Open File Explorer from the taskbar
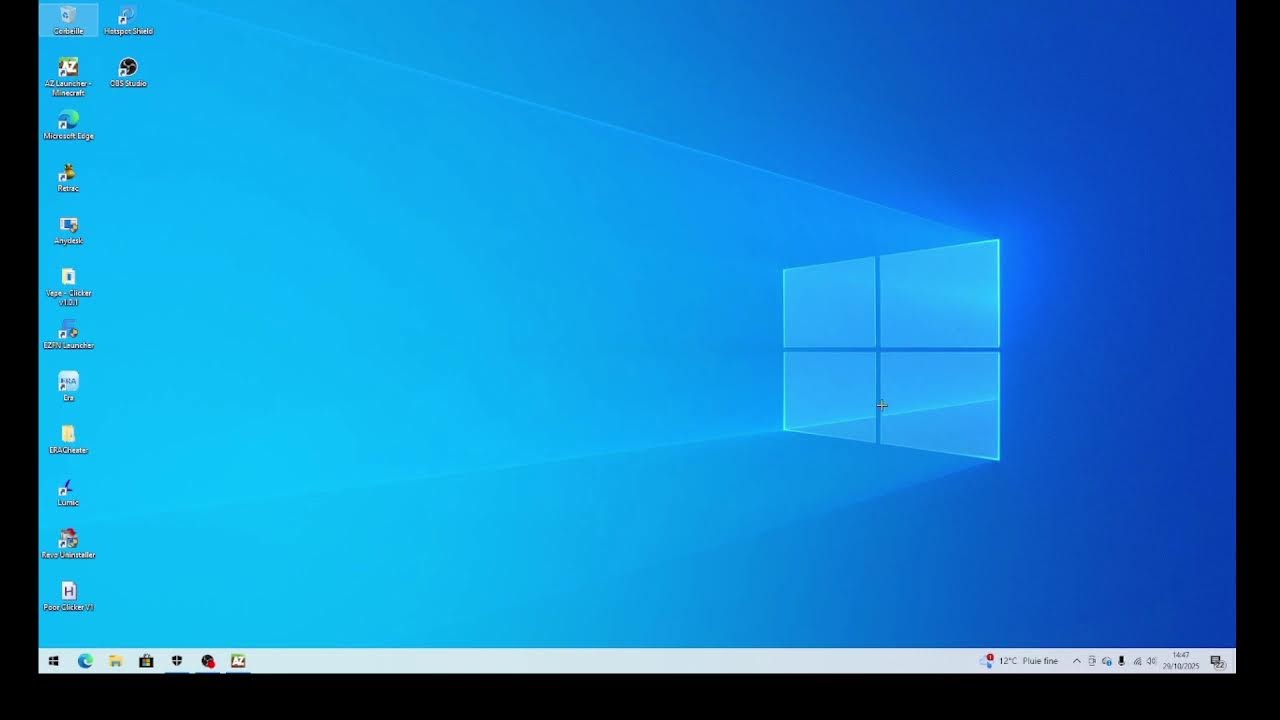The height and width of the screenshot is (720, 1280). pos(116,661)
